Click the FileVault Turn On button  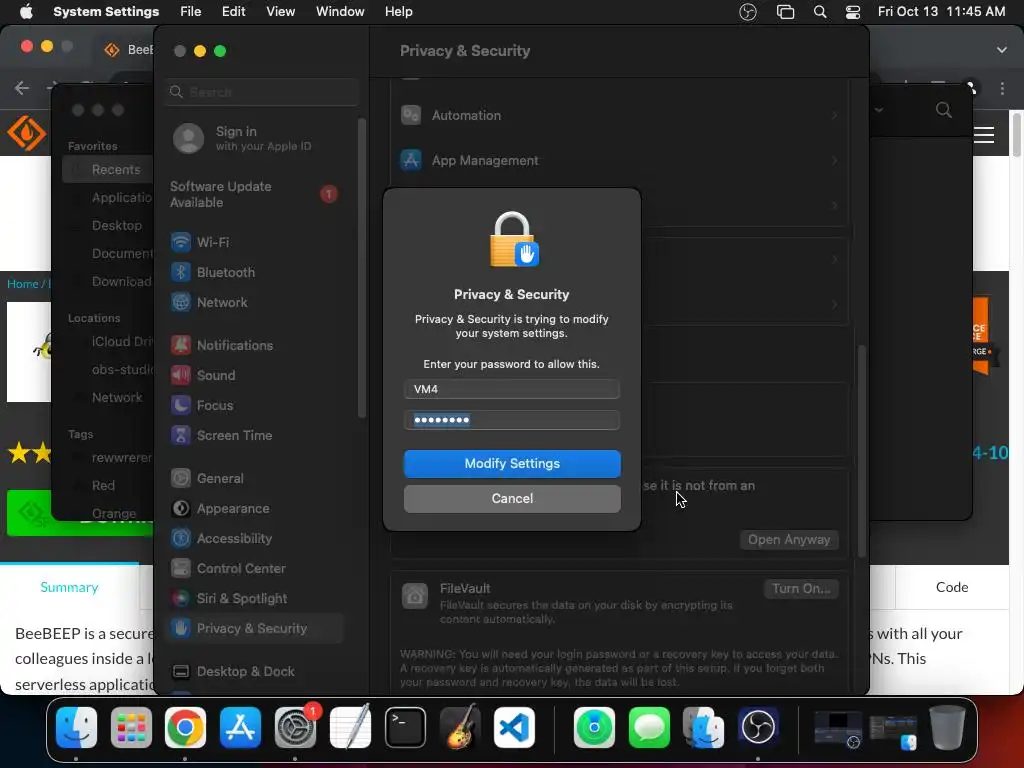(801, 589)
